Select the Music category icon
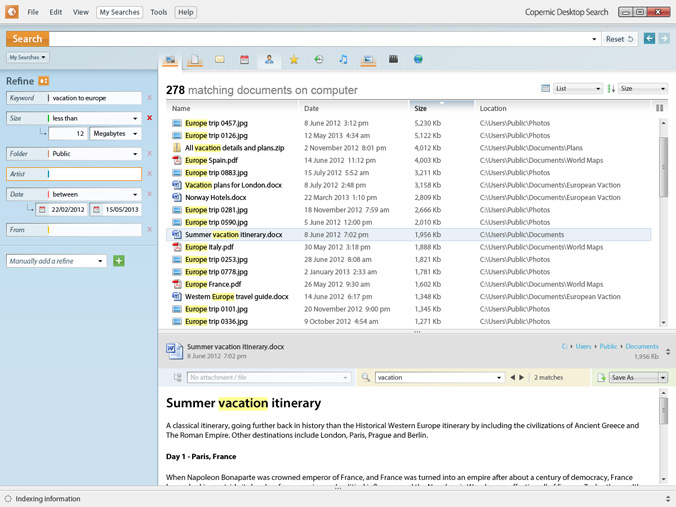Image resolution: width=676 pixels, height=507 pixels. [343, 60]
